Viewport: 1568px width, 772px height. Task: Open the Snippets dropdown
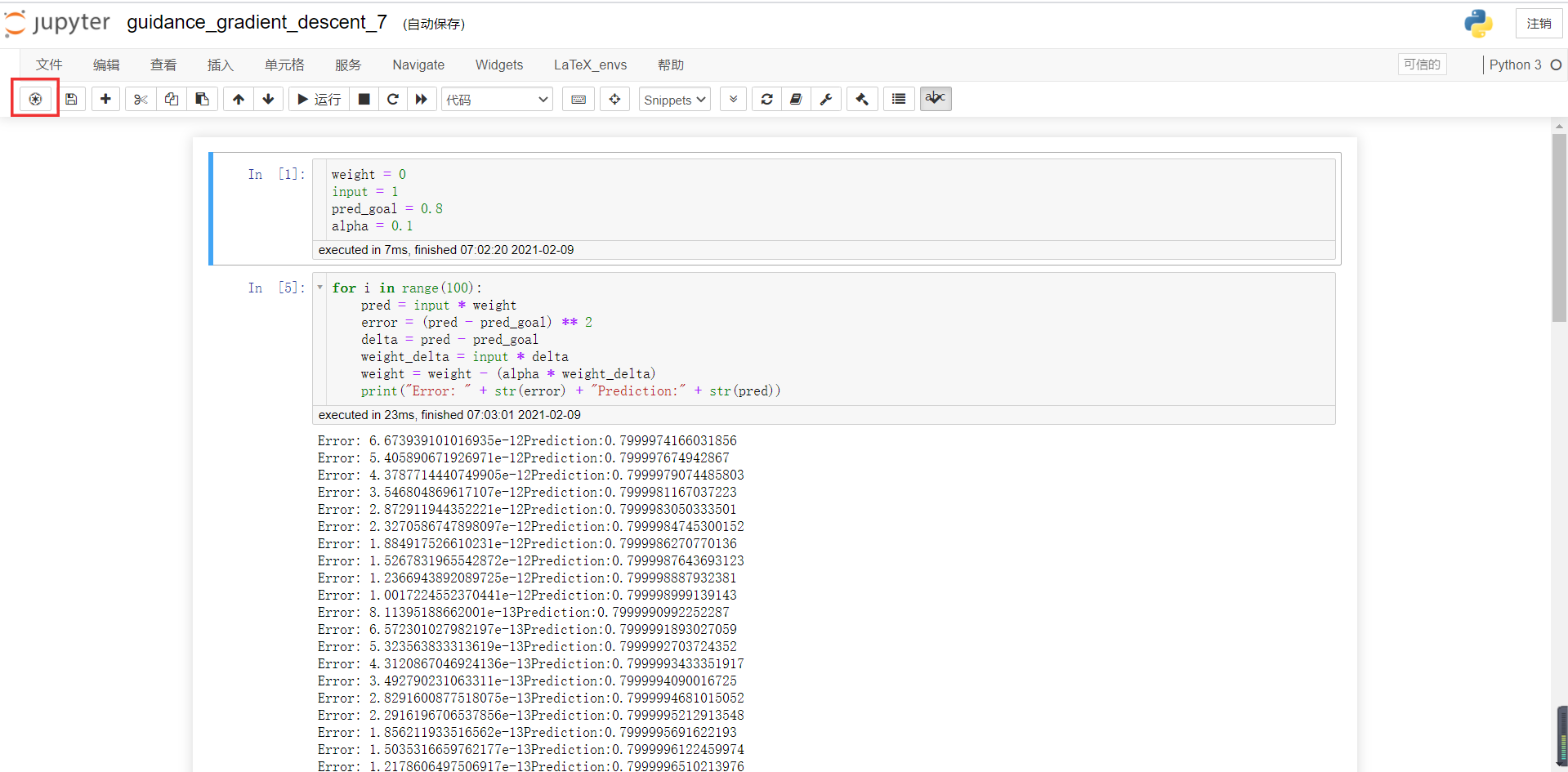pos(674,100)
